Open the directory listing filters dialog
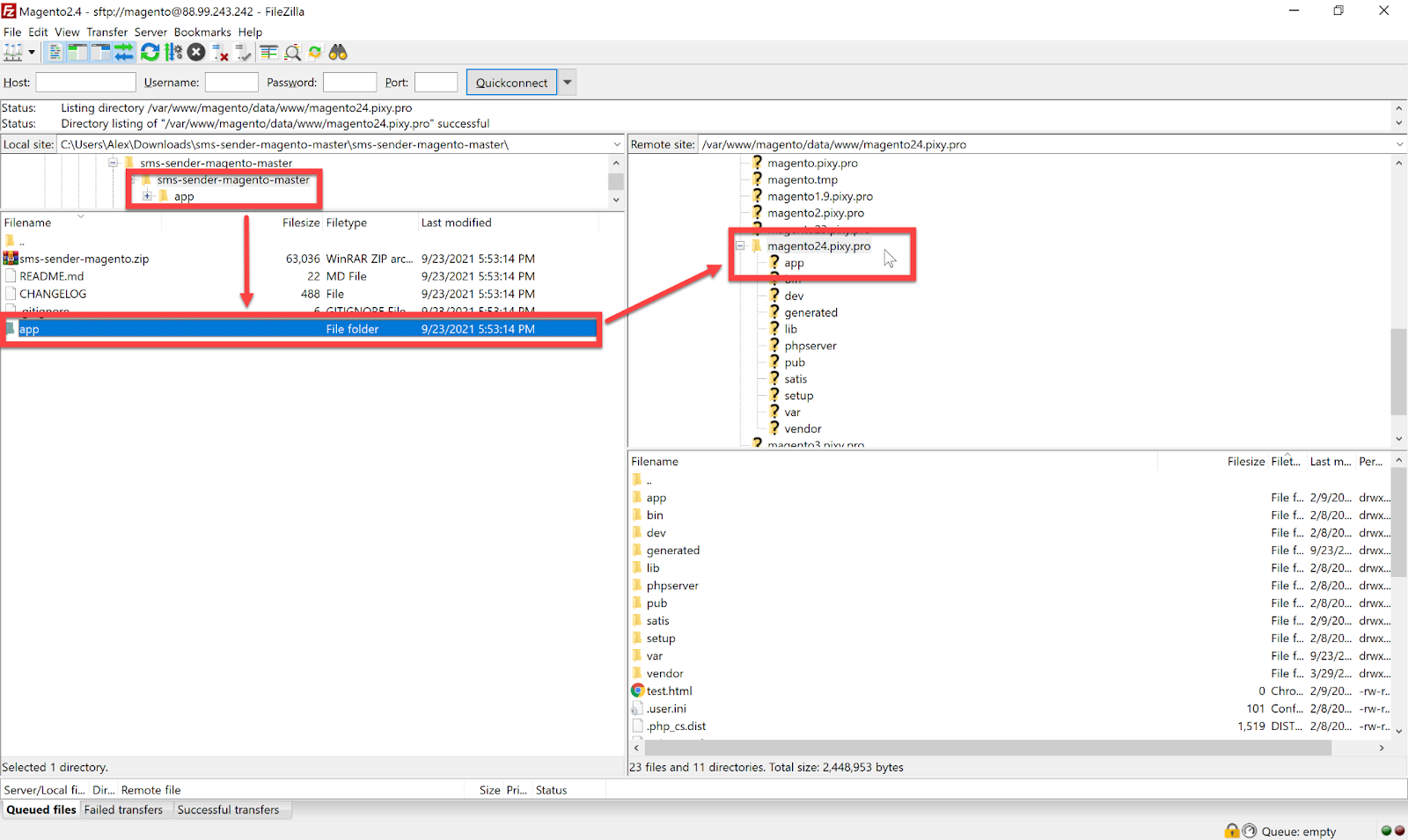Viewport: 1408px width, 840px height. click(269, 53)
